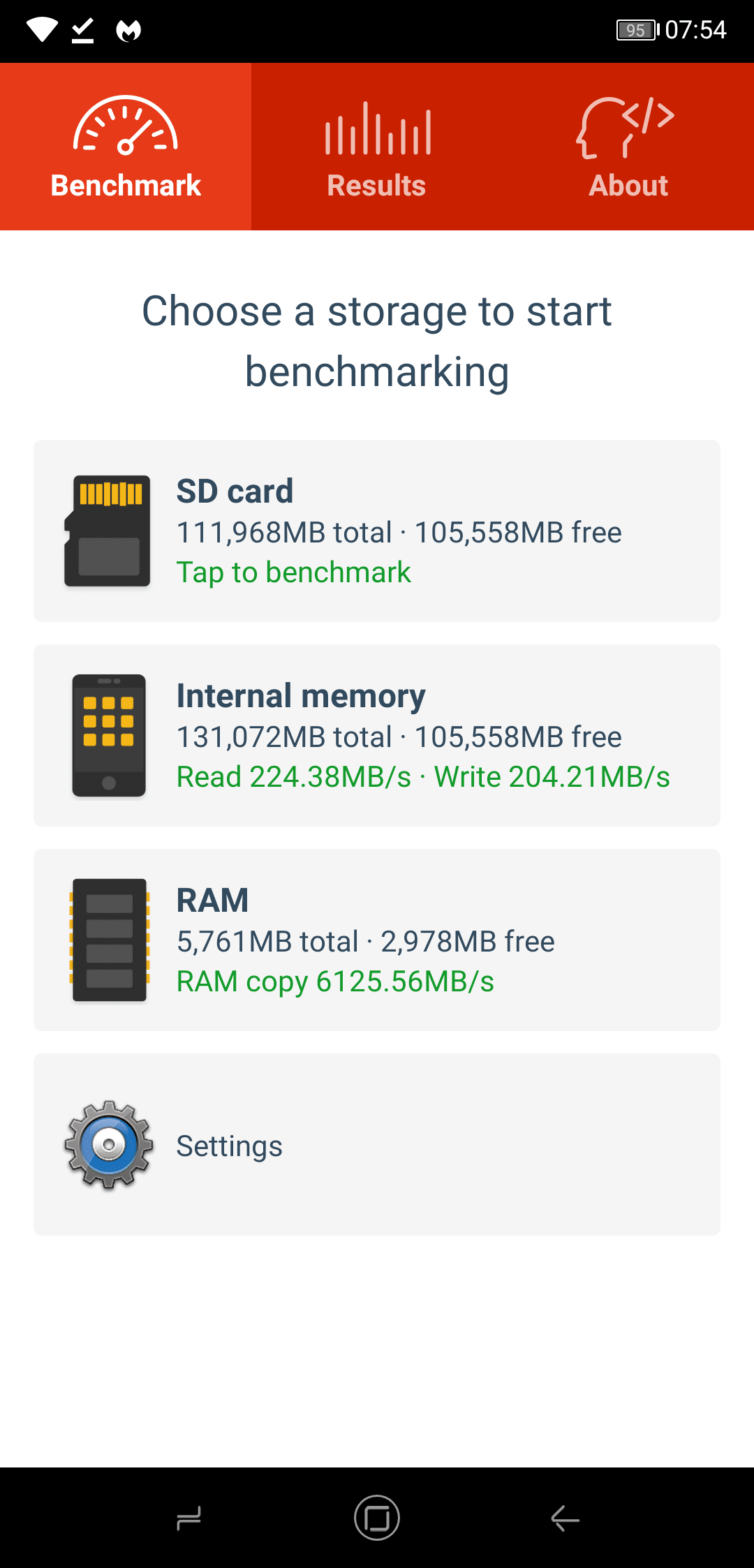Tap the Android back navigation arrow
Viewport: 754px width, 1568px height.
tap(565, 1518)
